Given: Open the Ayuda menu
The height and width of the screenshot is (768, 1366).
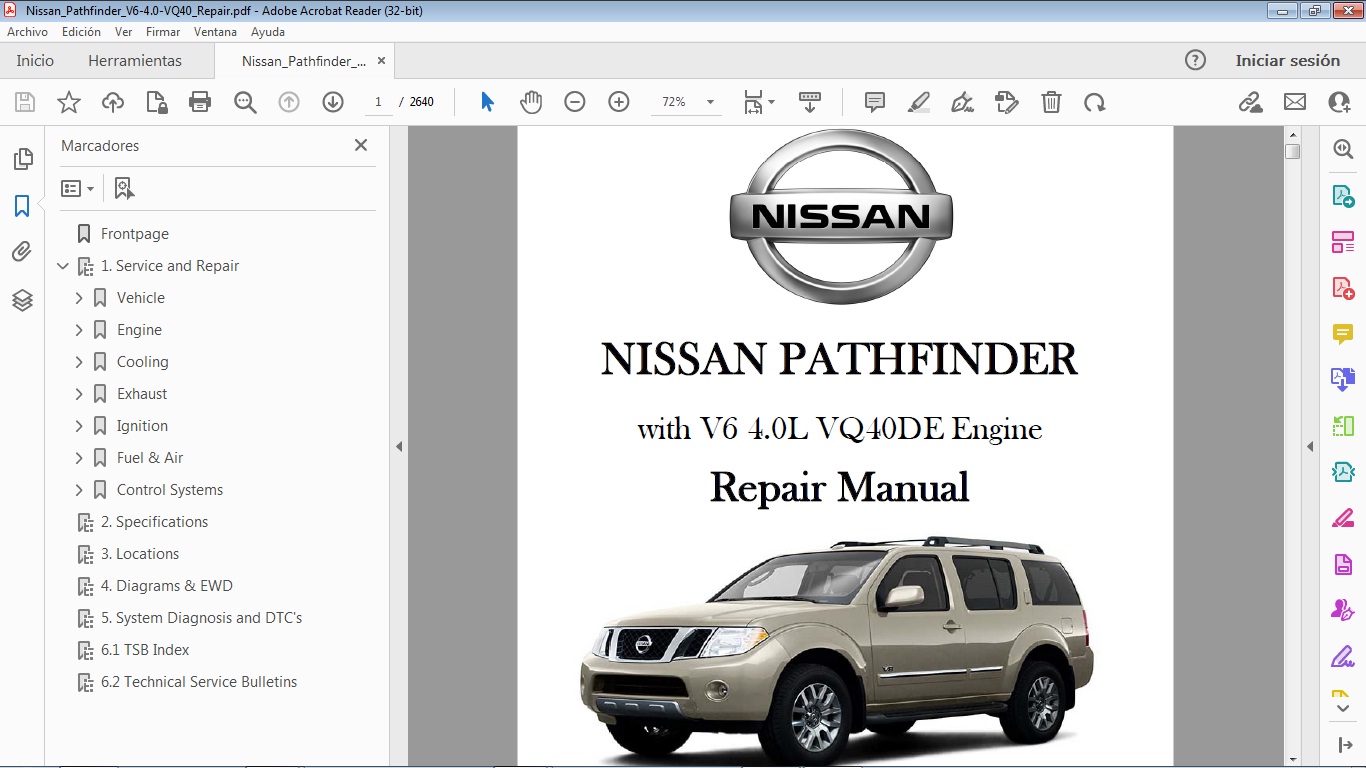Looking at the screenshot, I should [268, 32].
